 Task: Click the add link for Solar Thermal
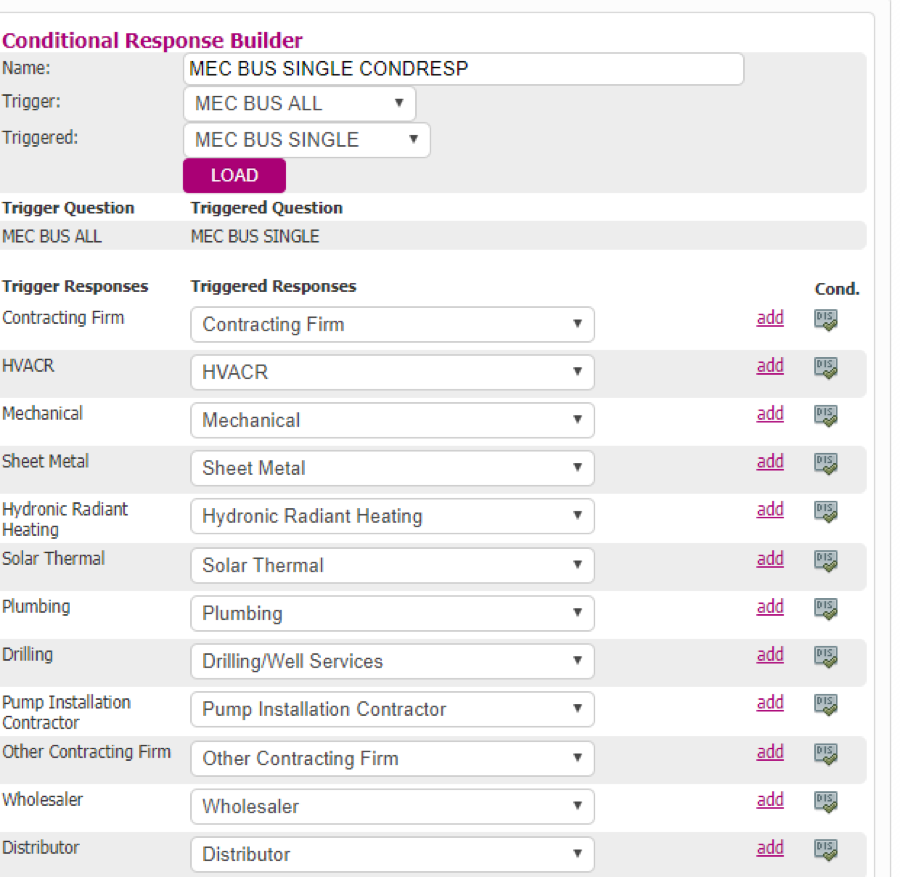pos(770,558)
